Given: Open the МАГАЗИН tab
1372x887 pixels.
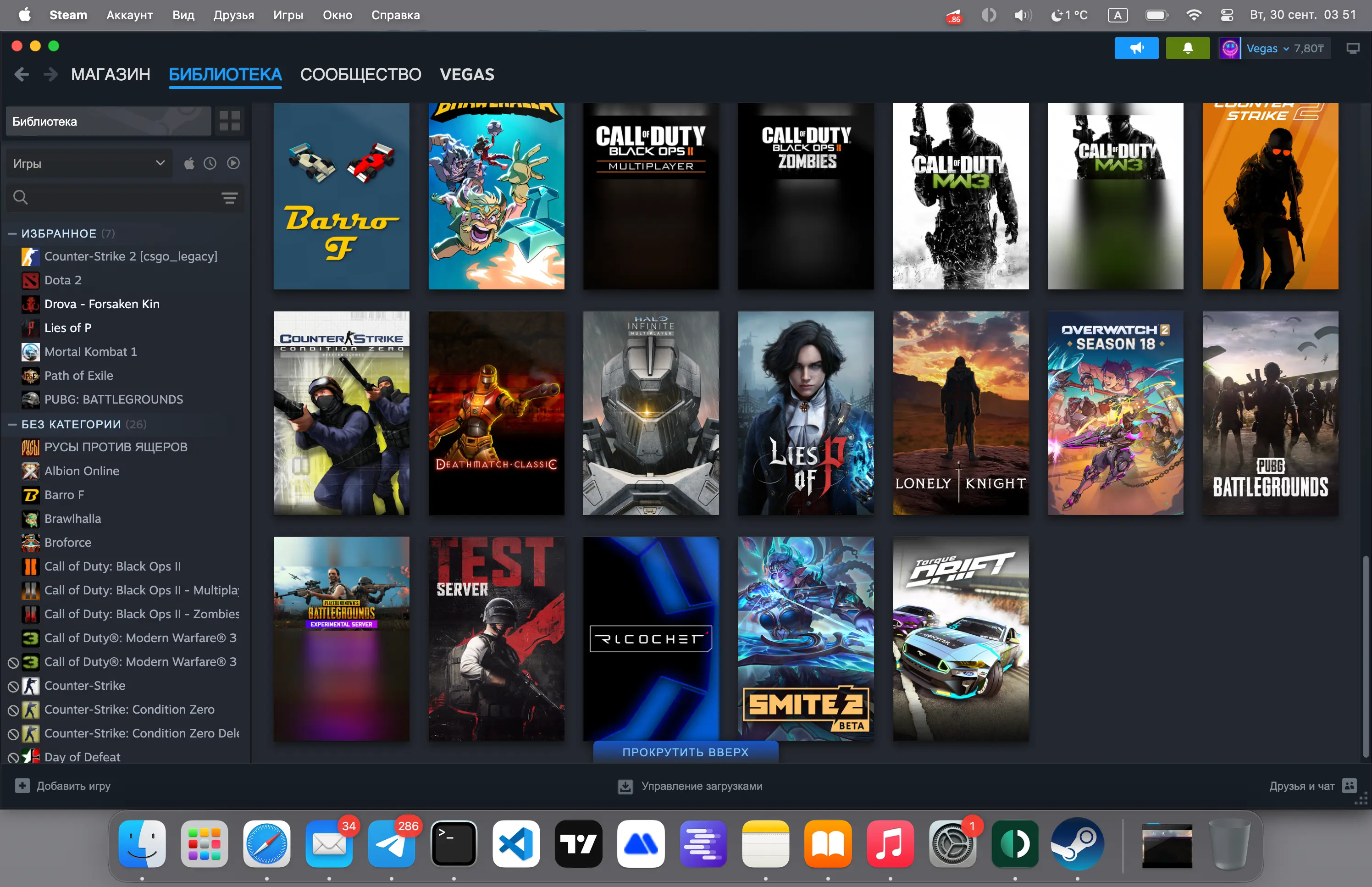Looking at the screenshot, I should [111, 74].
